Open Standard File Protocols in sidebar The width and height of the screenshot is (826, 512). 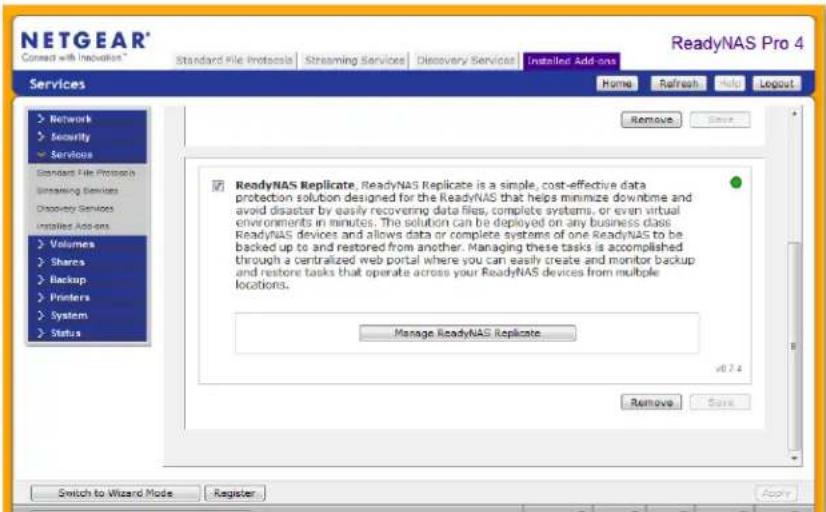tap(86, 173)
